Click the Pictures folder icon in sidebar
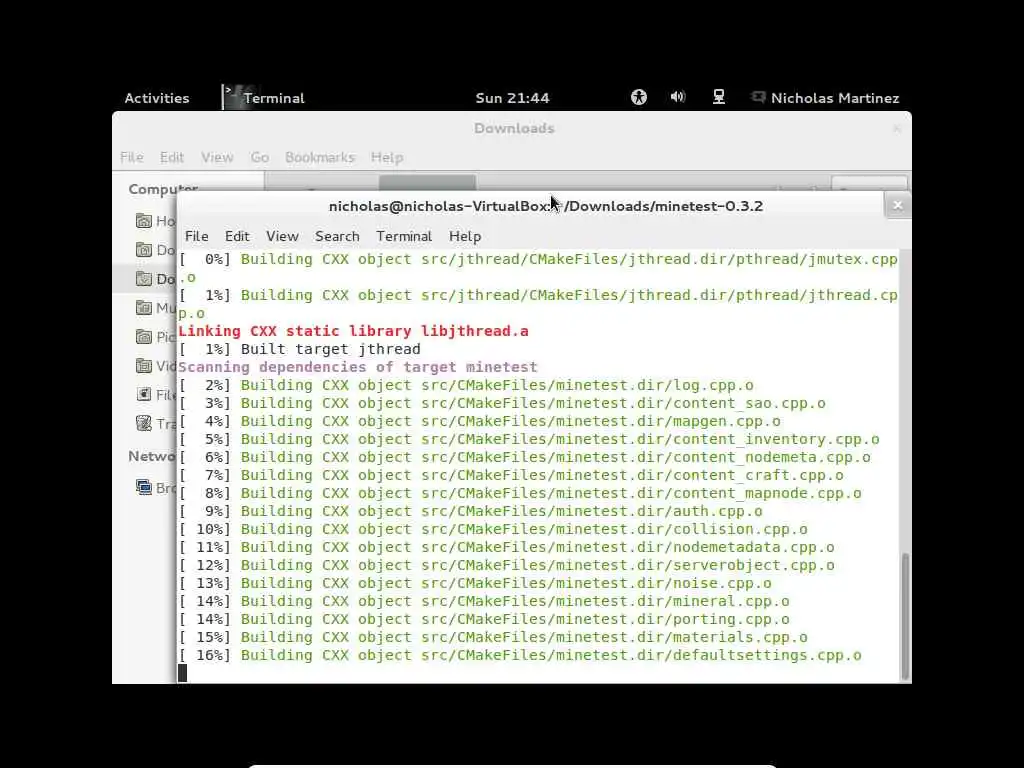Screen dimensions: 1024x768 click(144, 336)
